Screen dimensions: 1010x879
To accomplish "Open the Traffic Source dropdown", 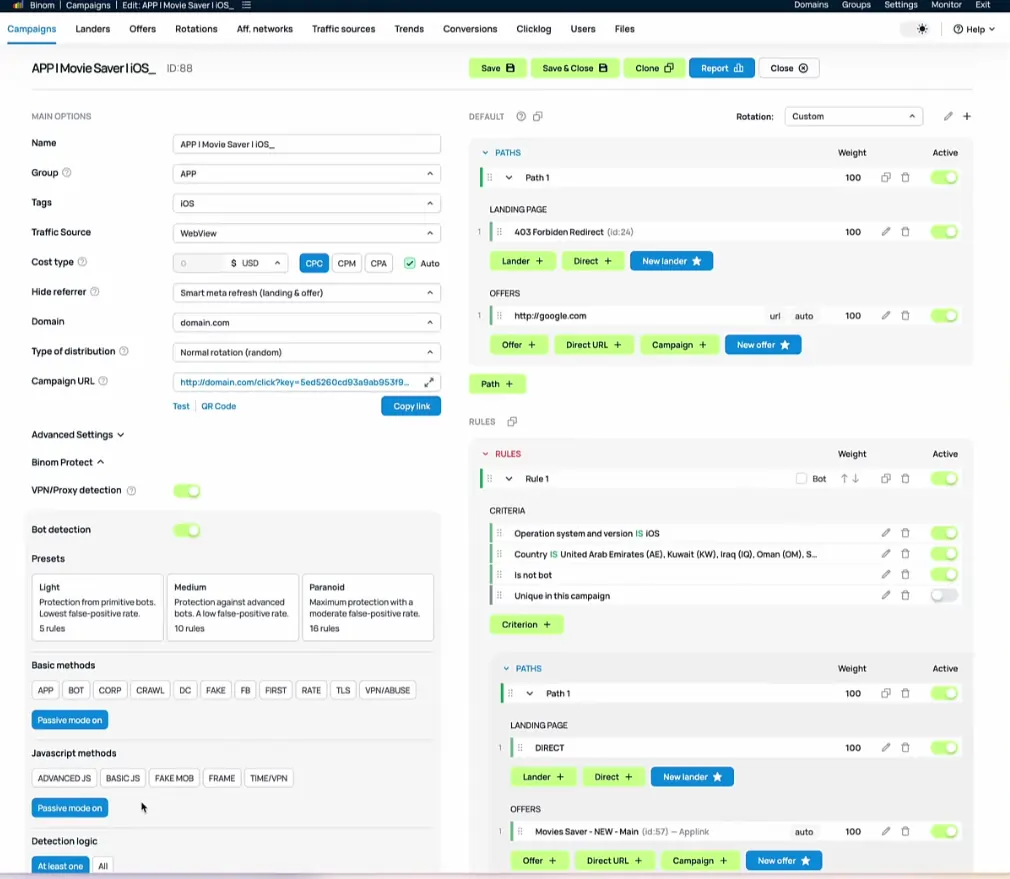I will (306, 233).
